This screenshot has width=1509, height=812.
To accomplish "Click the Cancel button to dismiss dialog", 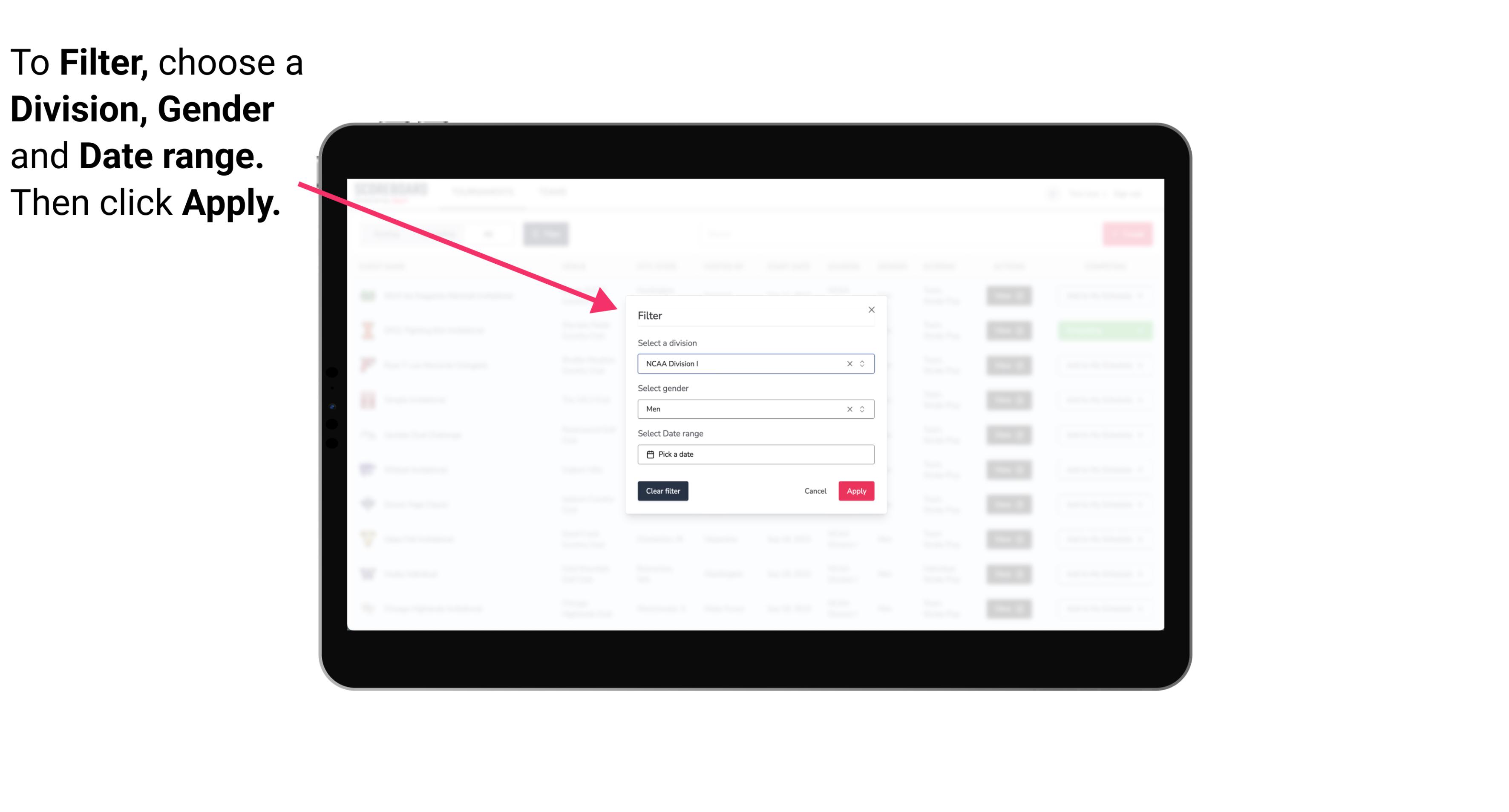I will click(x=815, y=491).
